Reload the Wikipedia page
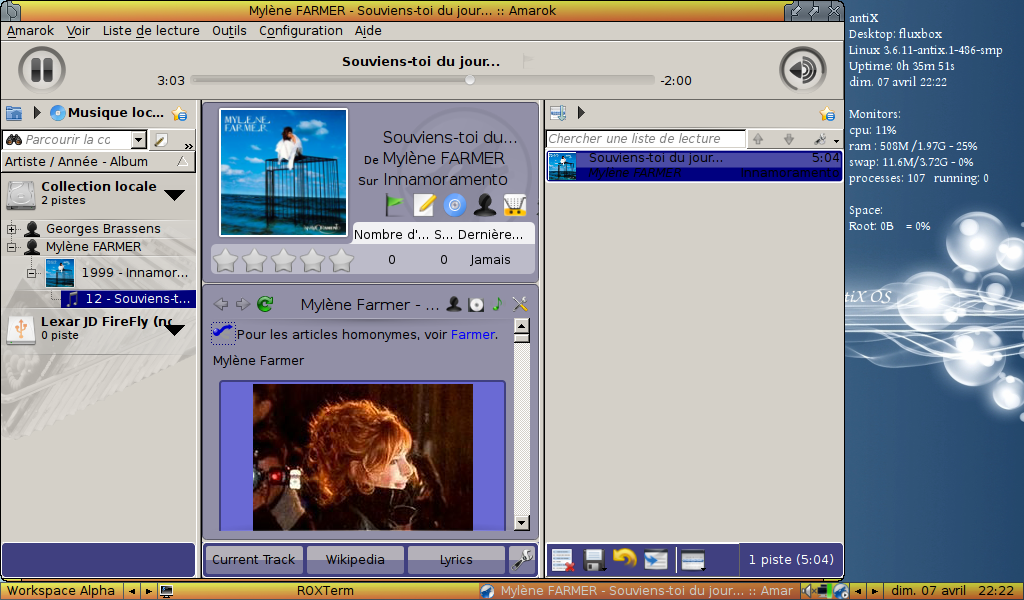Viewport: 1024px width, 600px height. [265, 304]
